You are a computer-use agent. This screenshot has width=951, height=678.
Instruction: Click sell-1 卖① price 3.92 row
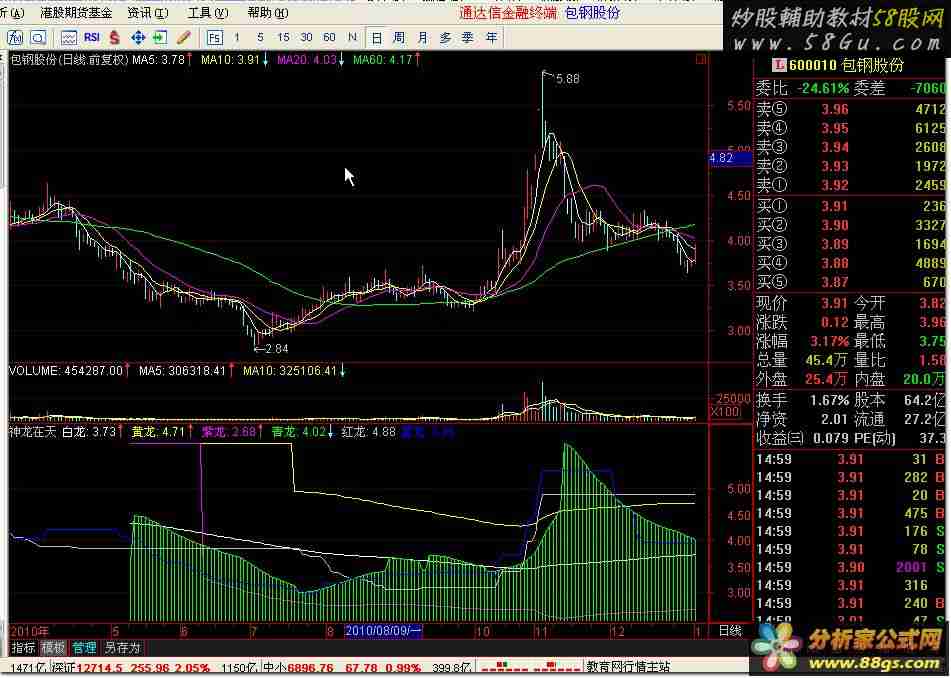(850, 184)
